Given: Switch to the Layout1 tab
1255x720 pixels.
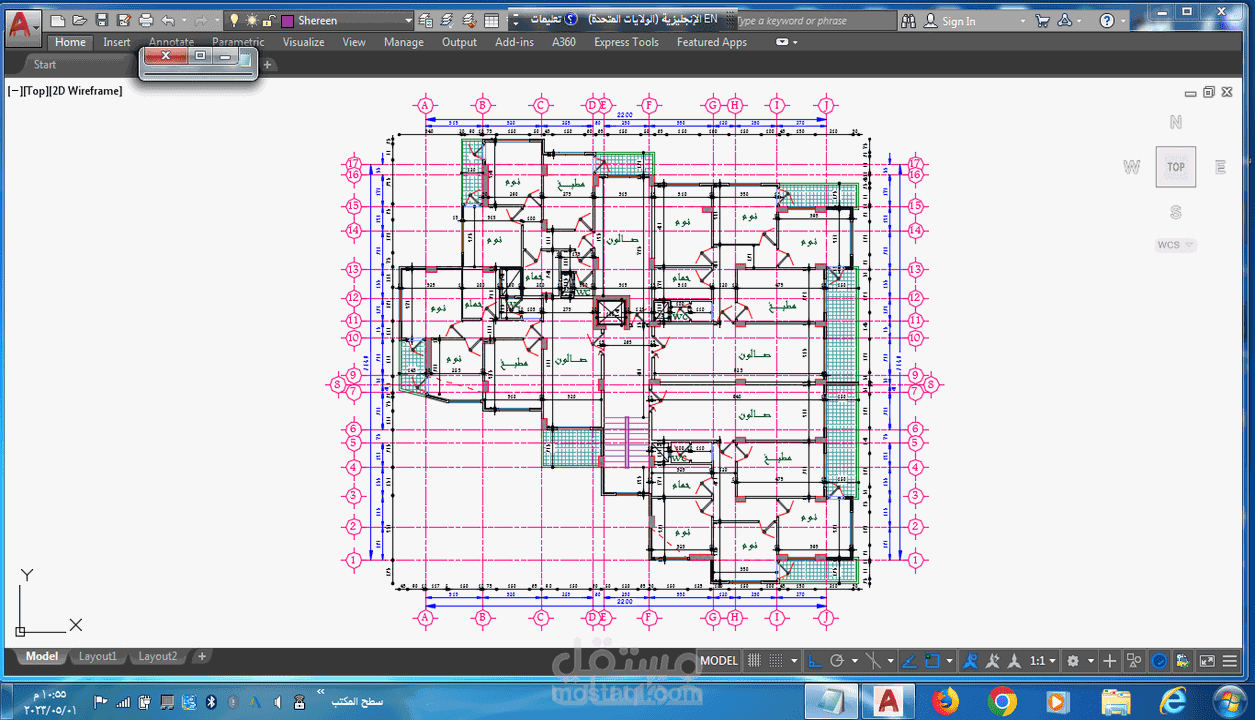Looking at the screenshot, I should click(98, 657).
